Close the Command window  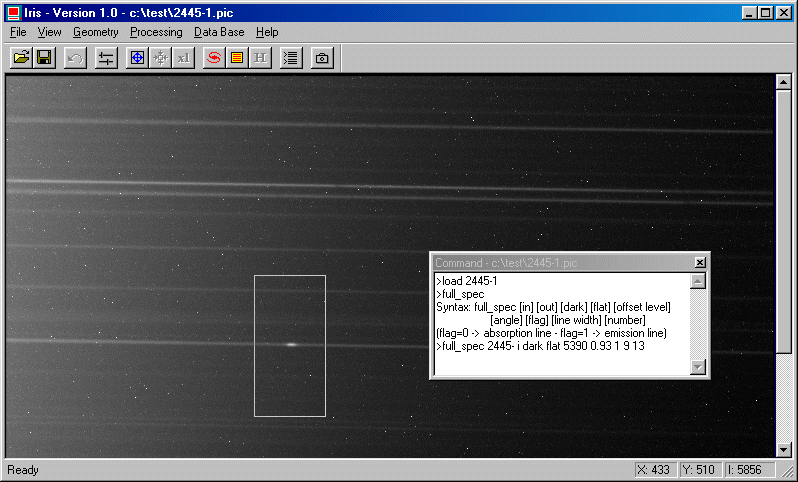[700, 263]
